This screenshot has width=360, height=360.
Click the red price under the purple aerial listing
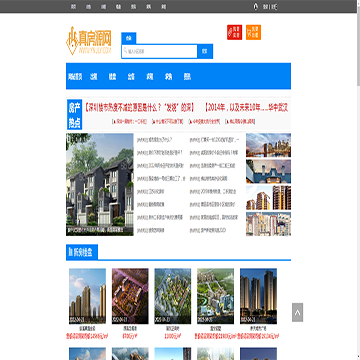click(130, 336)
